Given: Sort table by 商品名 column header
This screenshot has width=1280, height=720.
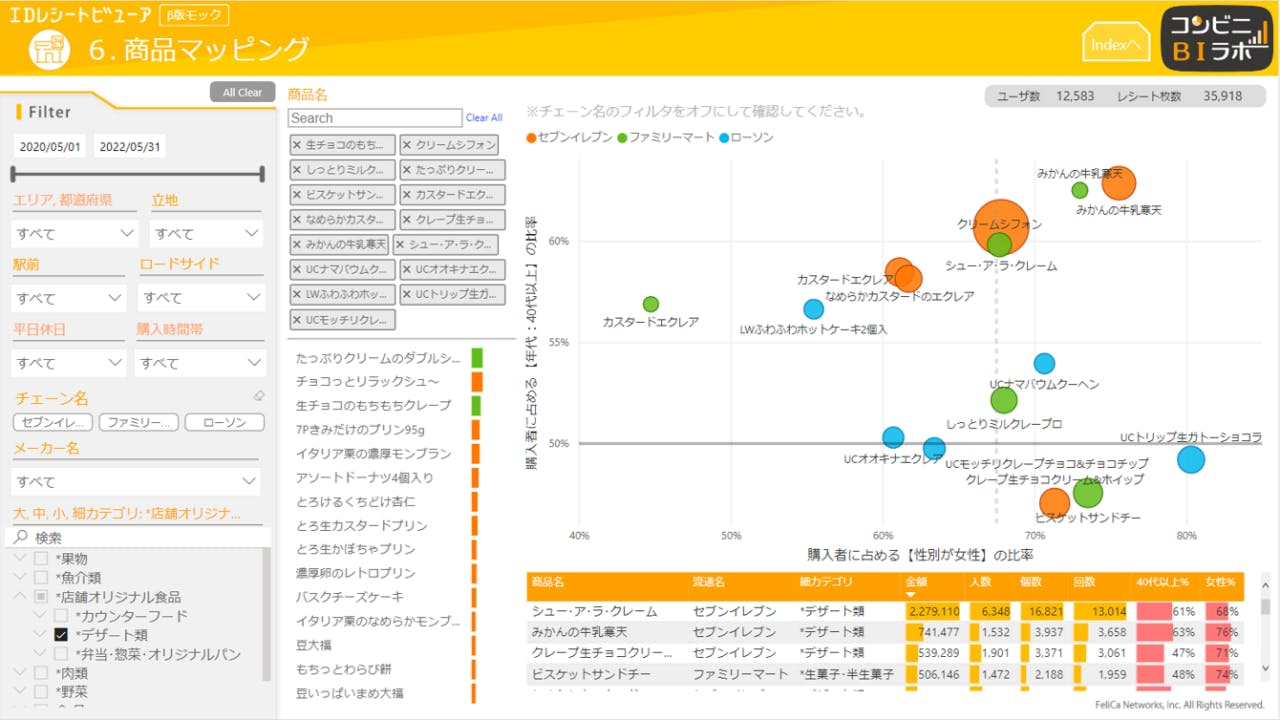Looking at the screenshot, I should pos(548,581).
